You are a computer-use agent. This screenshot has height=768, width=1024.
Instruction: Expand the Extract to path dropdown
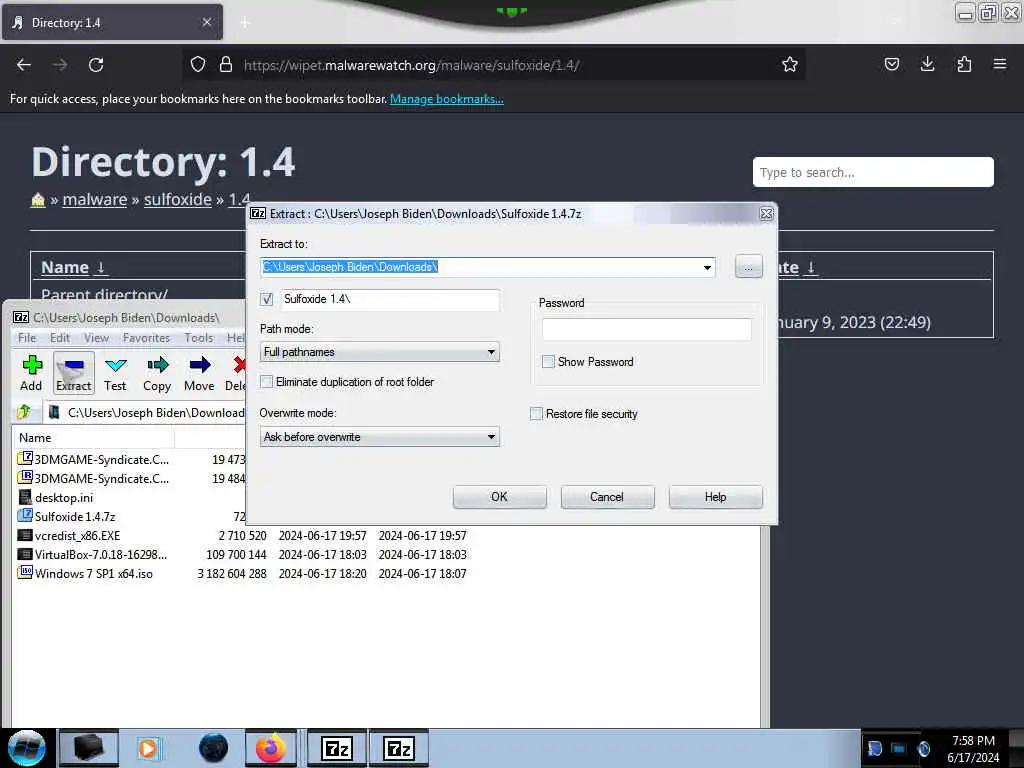click(x=707, y=267)
